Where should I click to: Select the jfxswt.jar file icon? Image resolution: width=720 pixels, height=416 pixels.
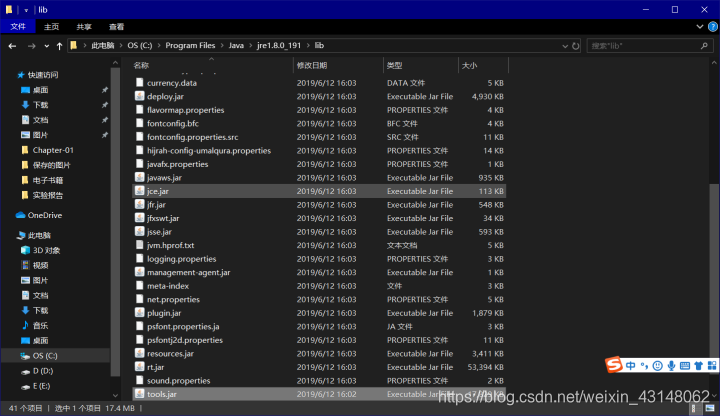(x=140, y=218)
